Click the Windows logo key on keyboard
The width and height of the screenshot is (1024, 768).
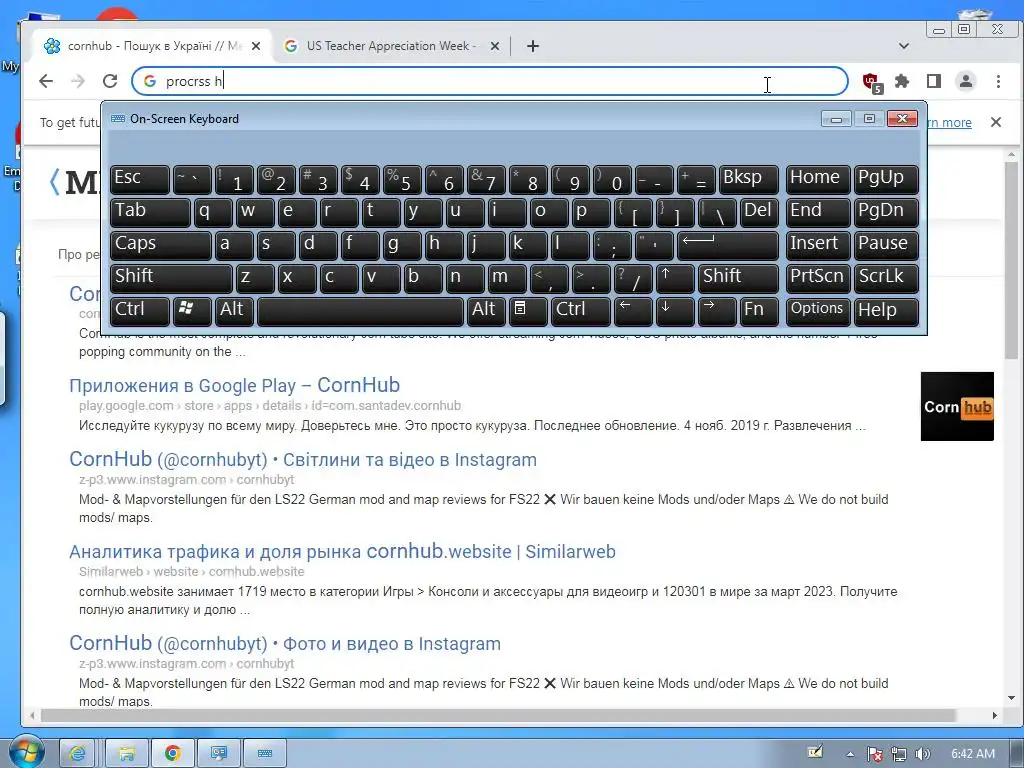tap(191, 310)
